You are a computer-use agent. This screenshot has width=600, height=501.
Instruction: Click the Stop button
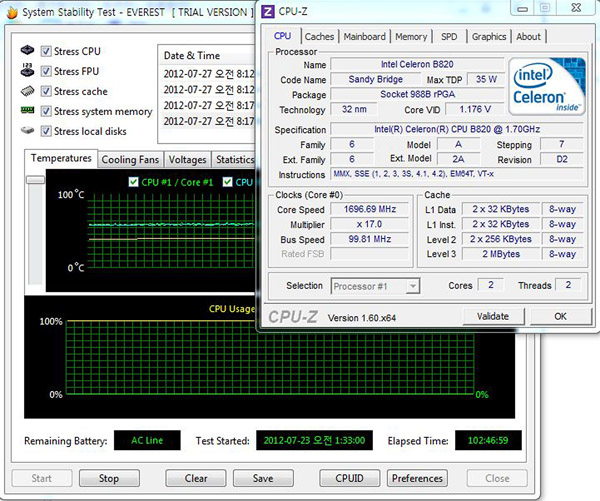click(x=109, y=478)
